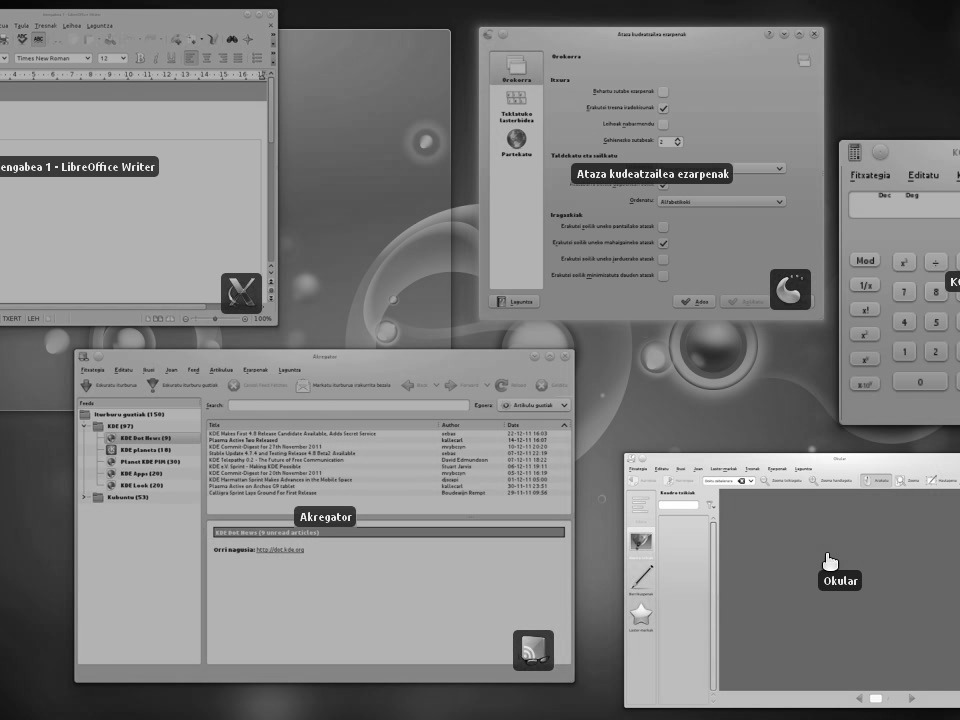Enable the Behartu zutabe ezarpenak checkbox
The height and width of the screenshot is (720, 960).
663,92
